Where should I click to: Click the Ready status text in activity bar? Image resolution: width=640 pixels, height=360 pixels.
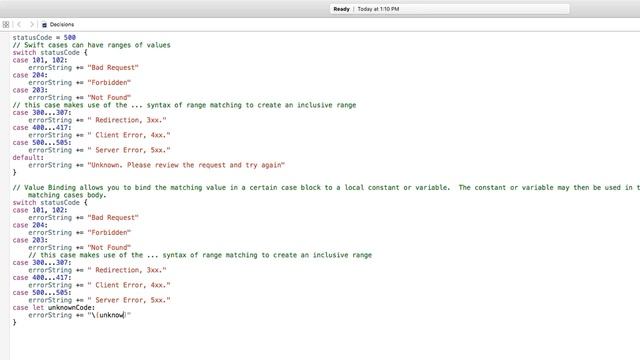point(341,9)
